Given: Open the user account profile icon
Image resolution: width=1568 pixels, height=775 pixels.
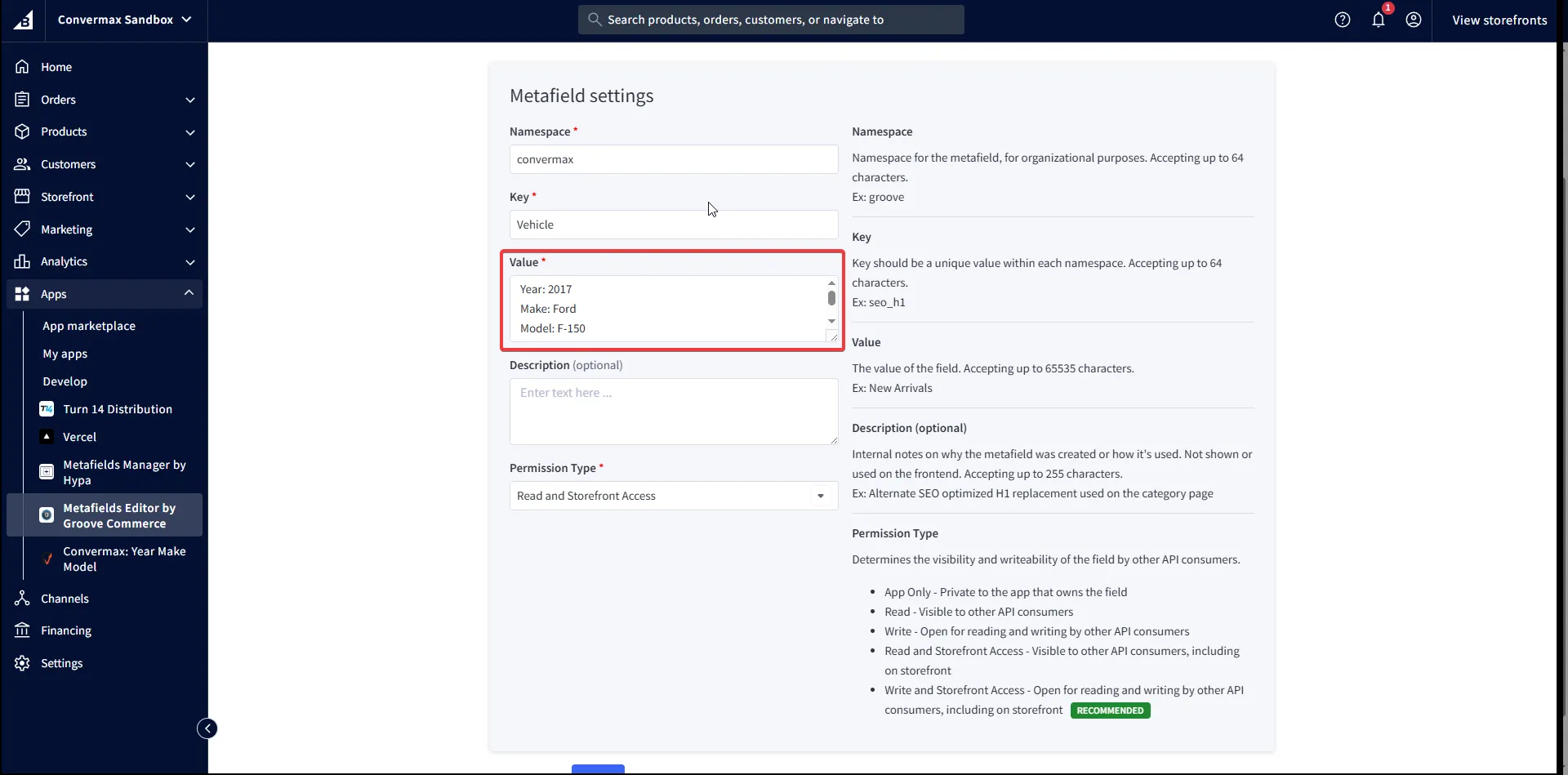Looking at the screenshot, I should pyautogui.click(x=1414, y=20).
